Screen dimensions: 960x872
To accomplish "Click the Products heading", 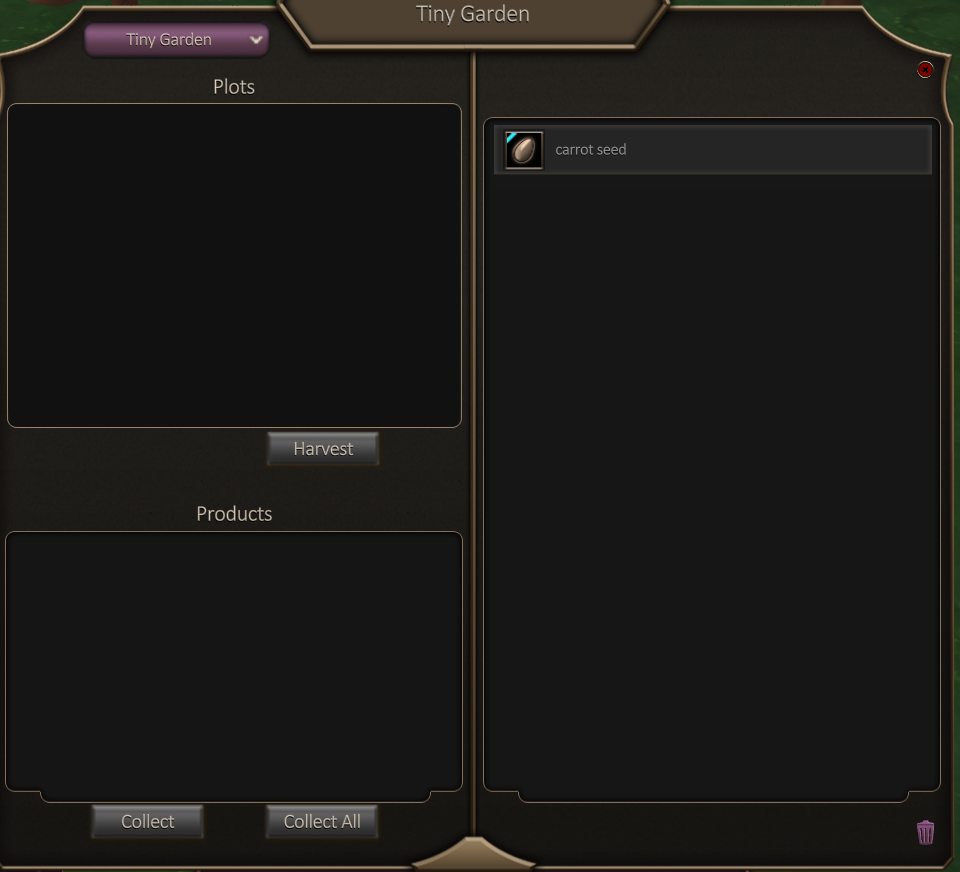I will [x=234, y=514].
